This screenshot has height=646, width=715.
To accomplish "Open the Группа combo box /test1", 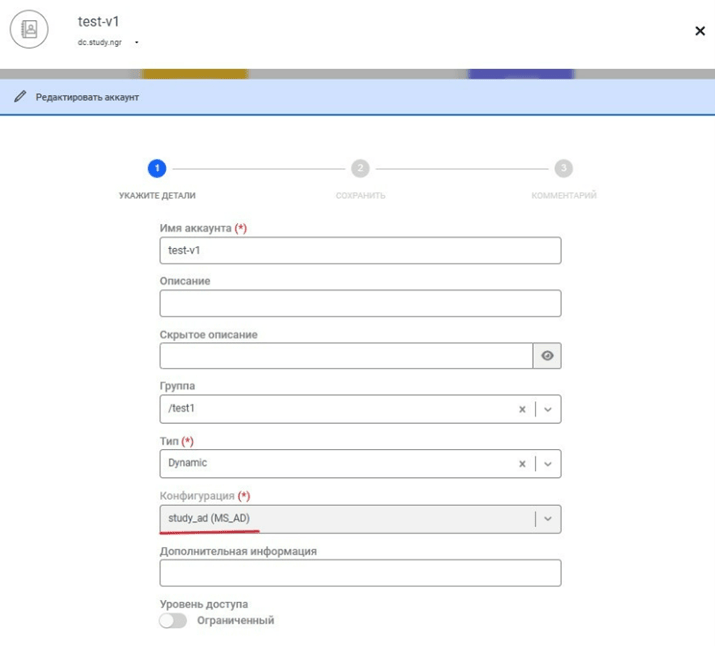I will tap(360, 409).
